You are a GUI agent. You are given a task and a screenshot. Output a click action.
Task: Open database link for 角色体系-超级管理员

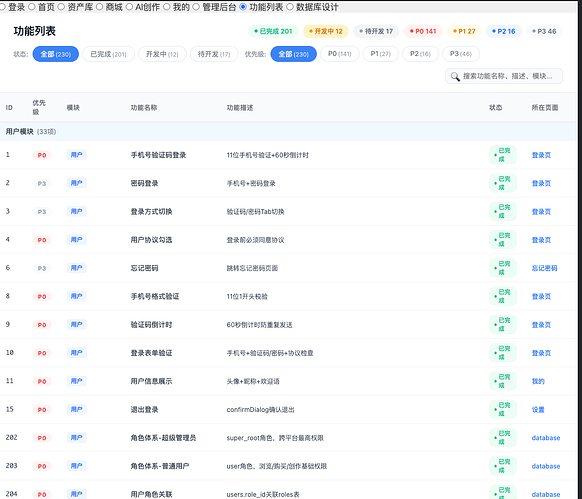[x=546, y=438]
